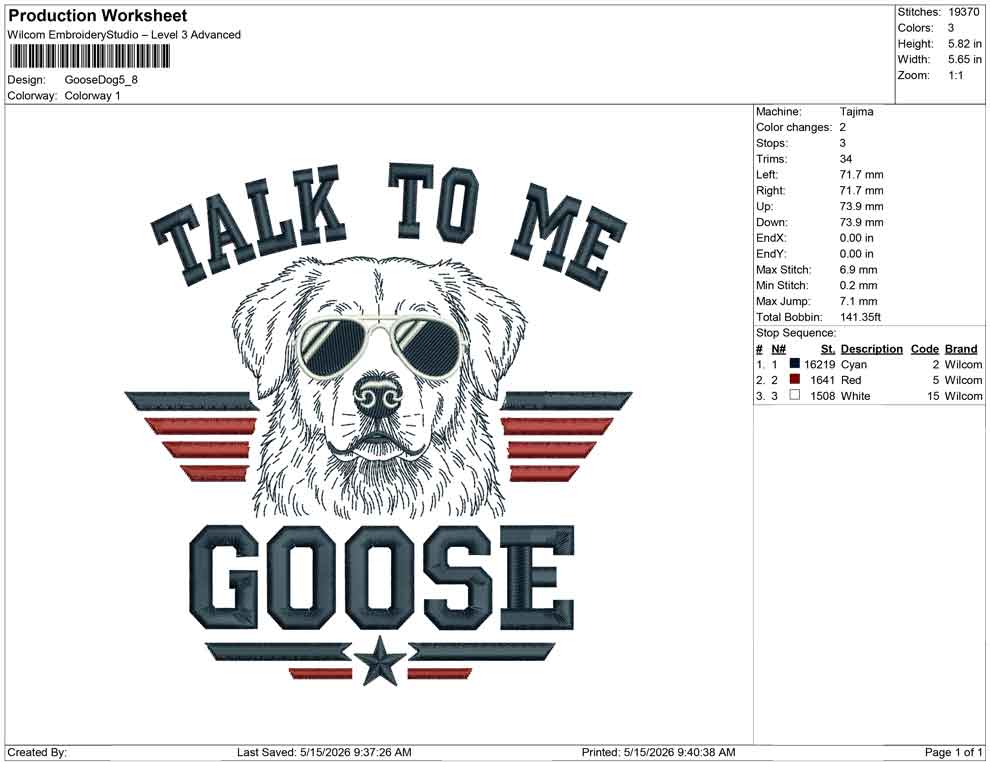Click the 'Cyan' description in stop sequence
Screen dimensions: 990x762
click(854, 364)
